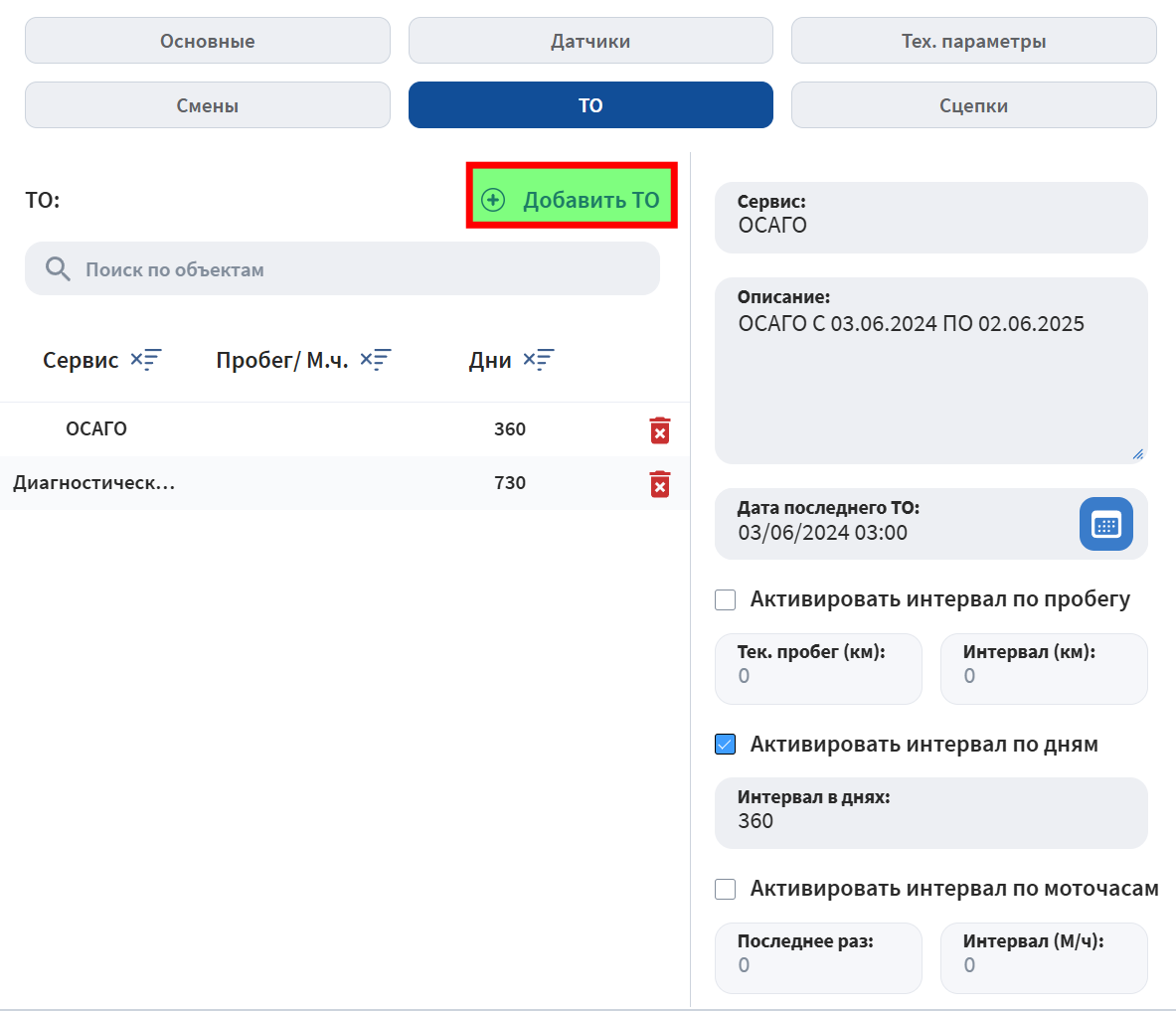Switch to the Основные tab

coord(207,41)
